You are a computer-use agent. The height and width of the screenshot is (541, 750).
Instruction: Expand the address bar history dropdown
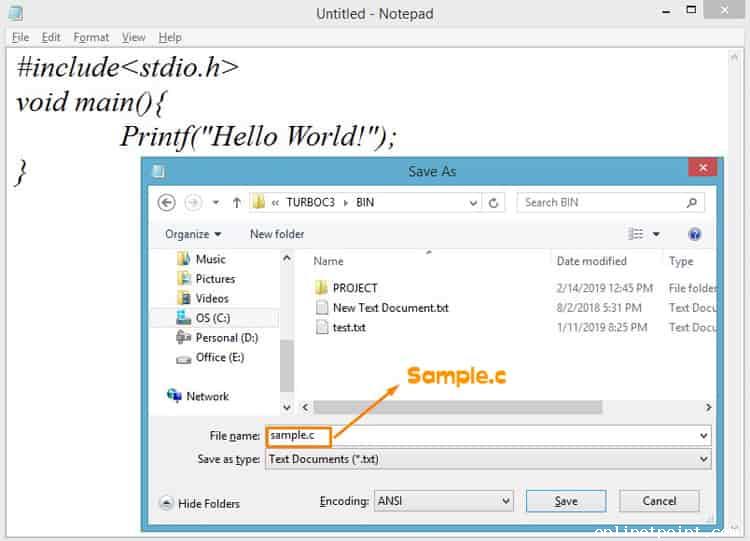click(473, 203)
